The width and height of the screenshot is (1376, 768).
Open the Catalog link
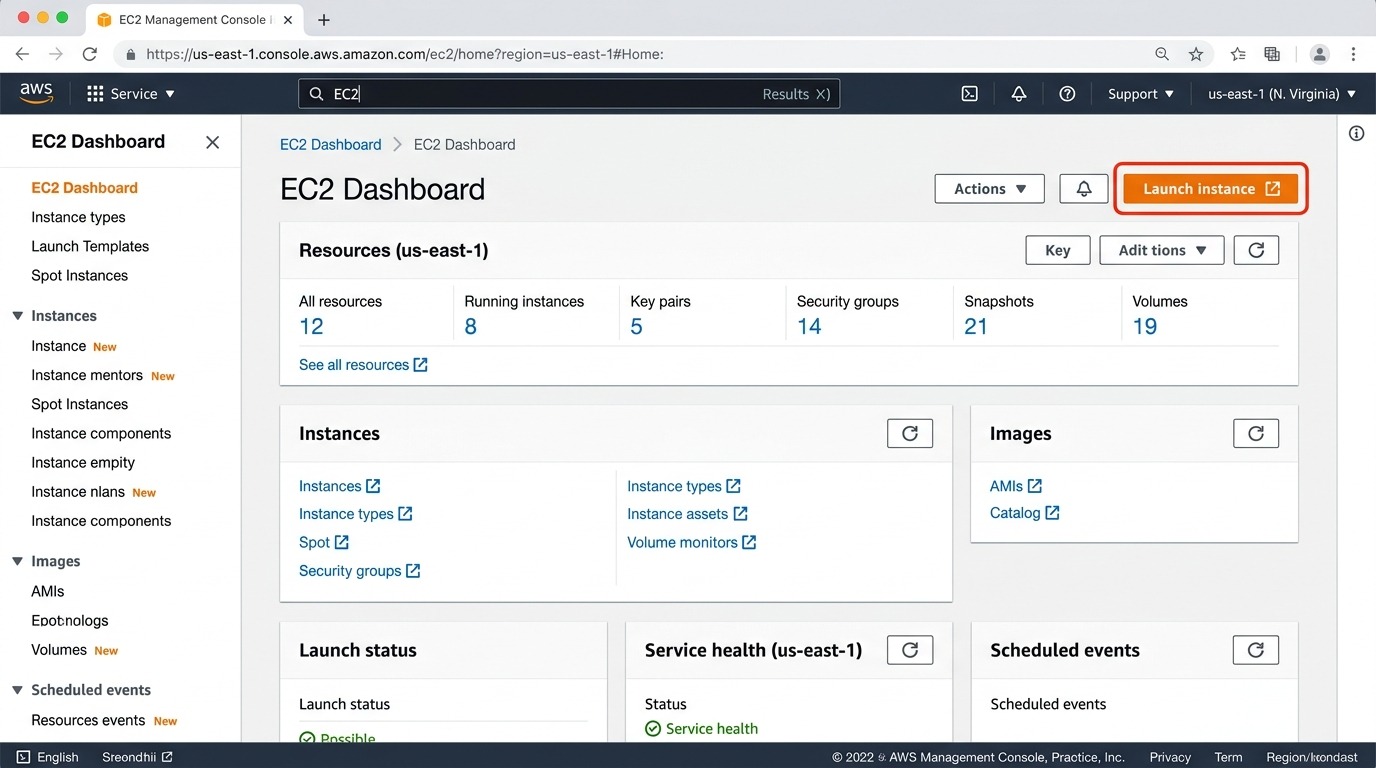pos(1024,513)
